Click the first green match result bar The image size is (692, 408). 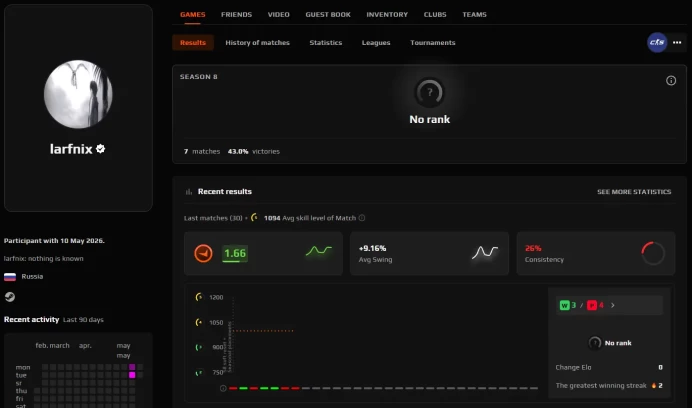[x=244, y=389]
